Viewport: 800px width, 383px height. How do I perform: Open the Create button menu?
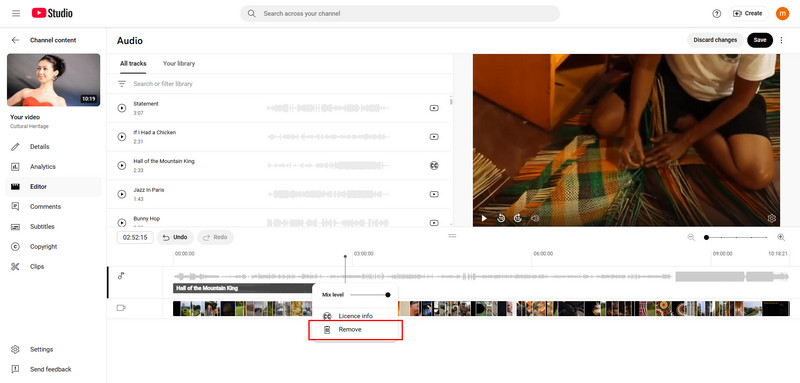pos(748,14)
